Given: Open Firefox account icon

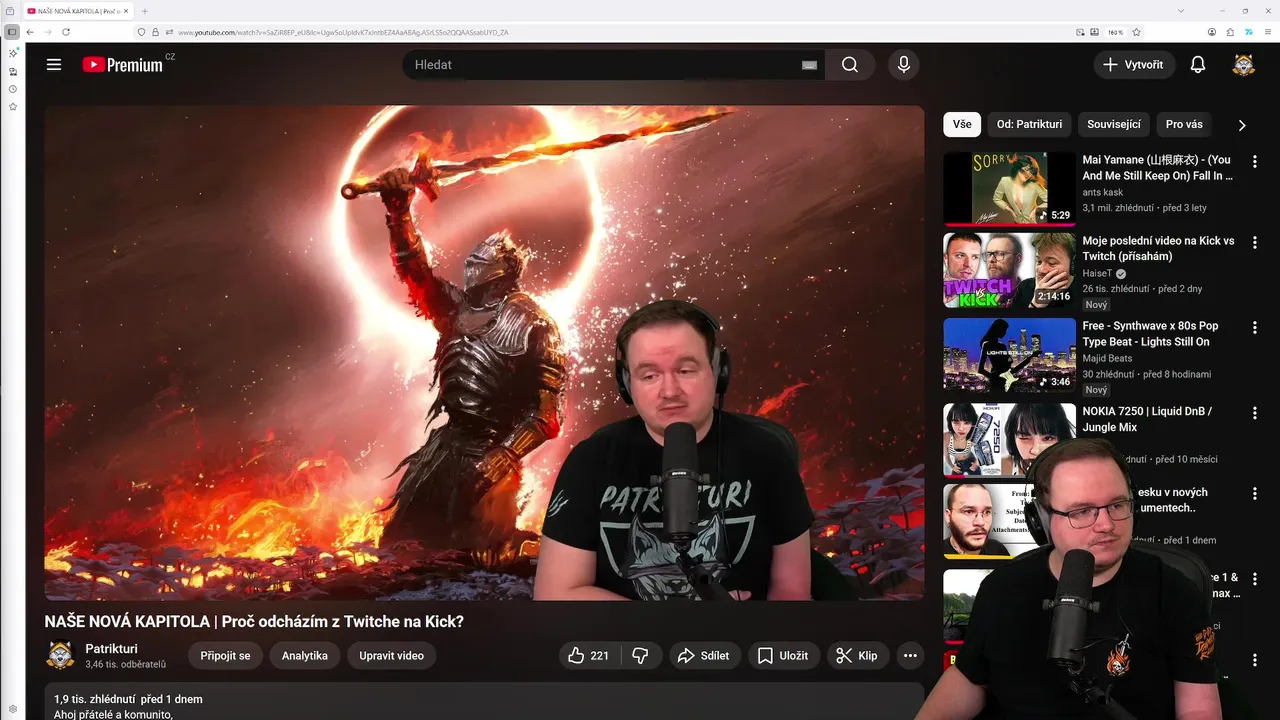Looking at the screenshot, I should [x=1212, y=32].
